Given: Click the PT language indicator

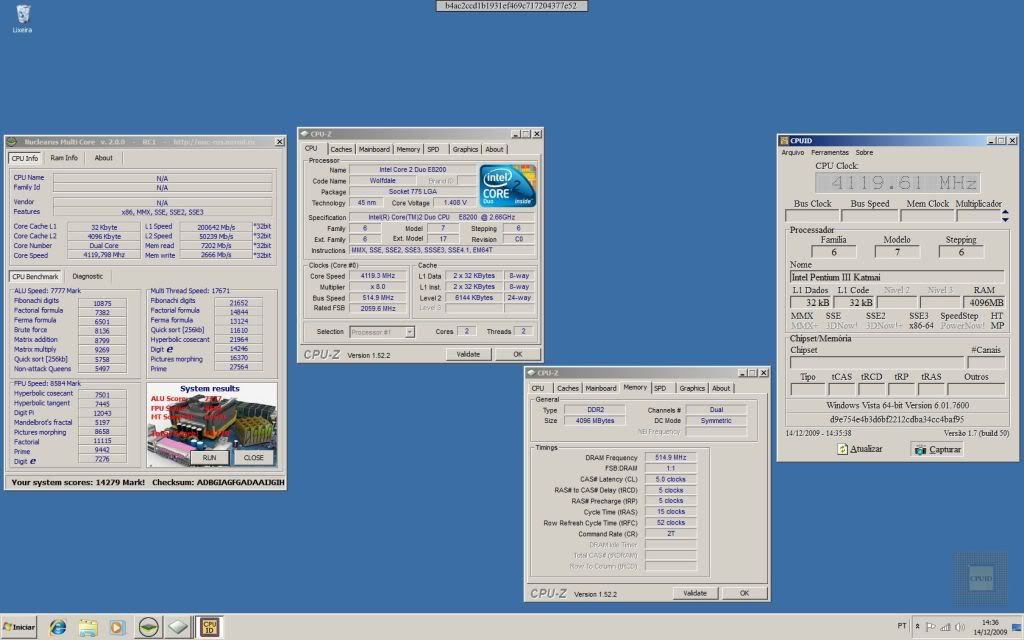Looking at the screenshot, I should tap(902, 626).
